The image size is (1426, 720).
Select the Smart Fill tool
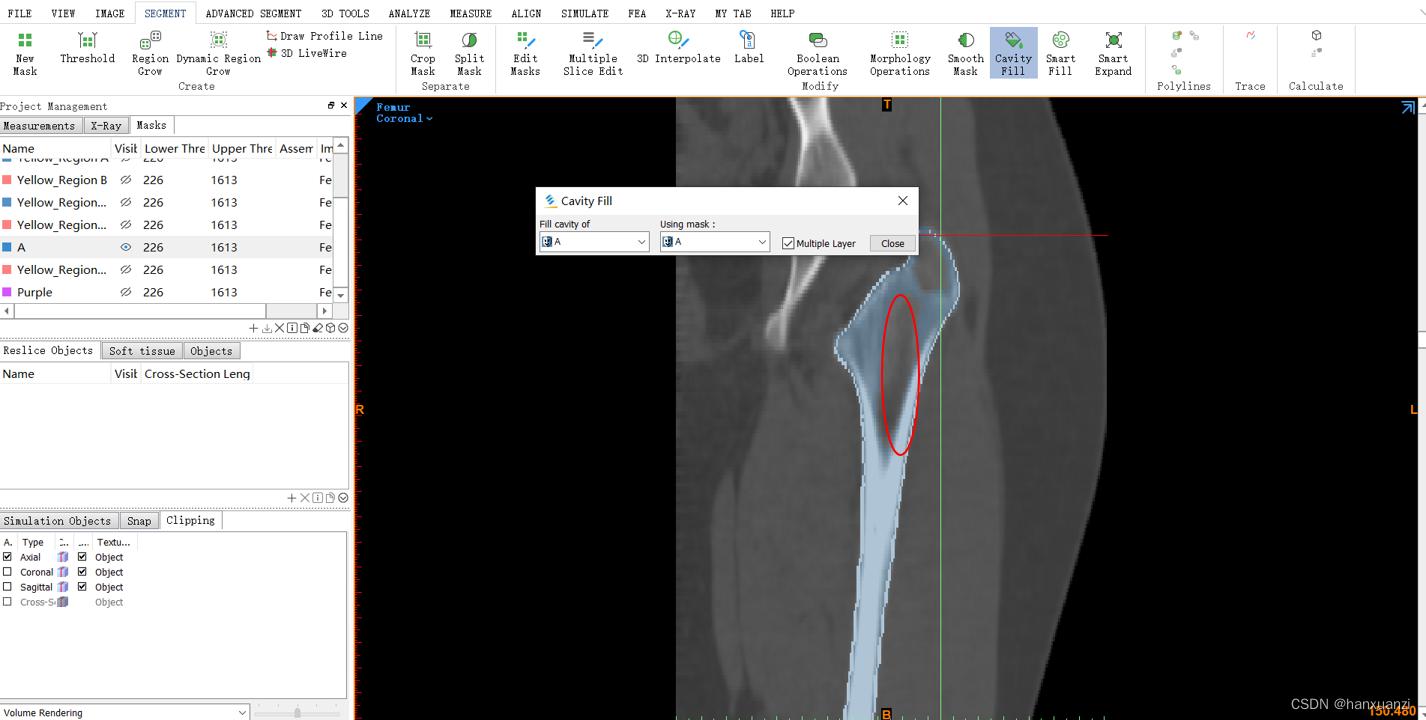(1060, 52)
